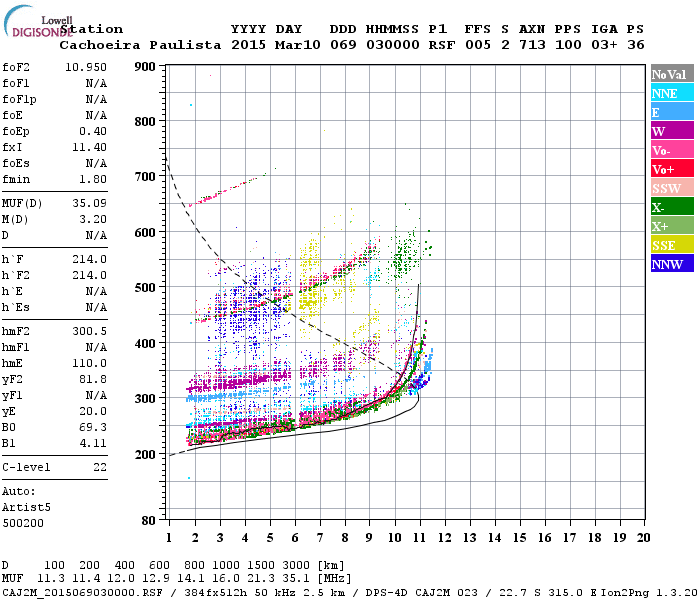Select the SSE yellow legend swatch

672,245
